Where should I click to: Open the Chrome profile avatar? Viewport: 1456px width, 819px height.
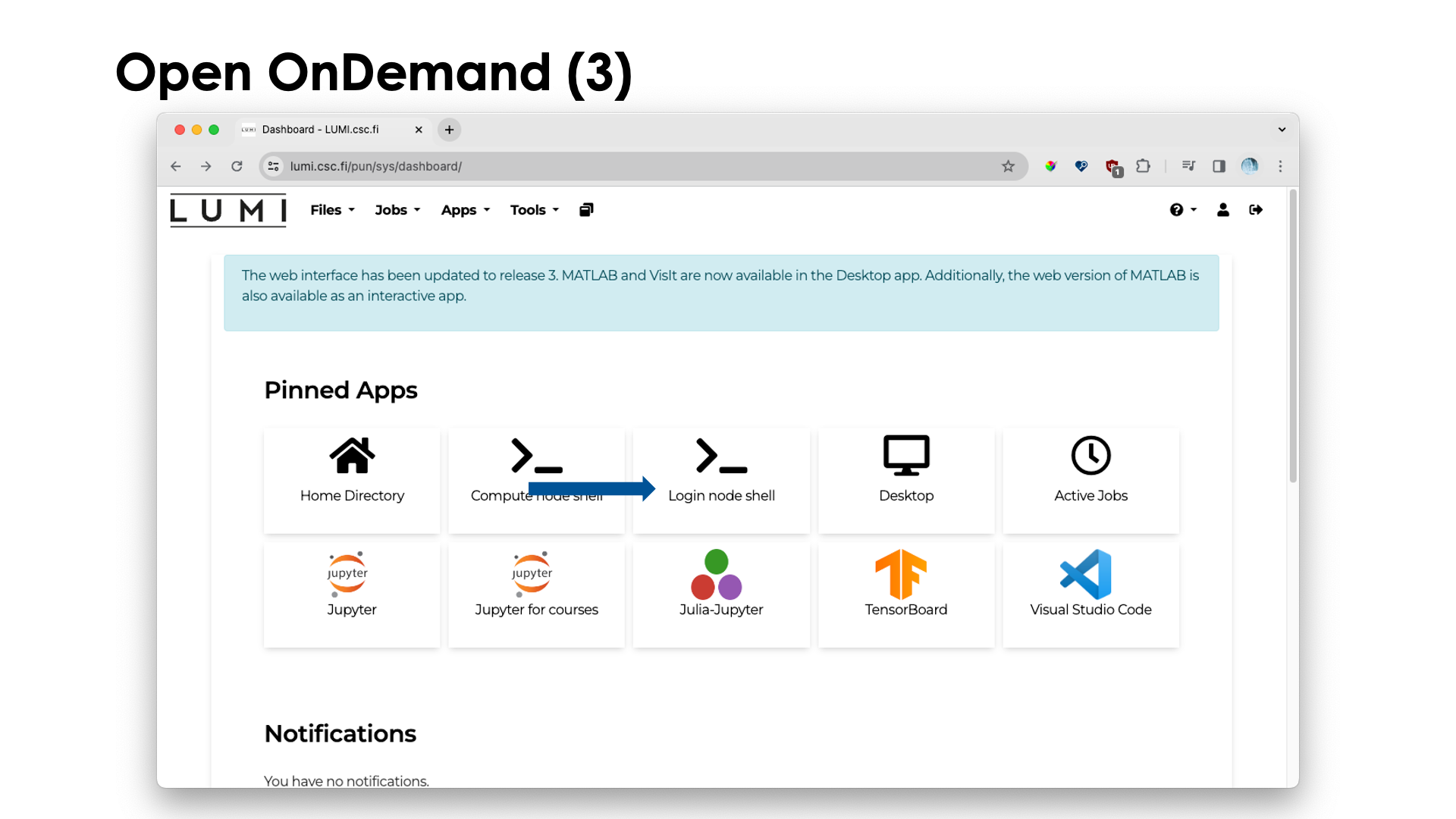[1250, 166]
